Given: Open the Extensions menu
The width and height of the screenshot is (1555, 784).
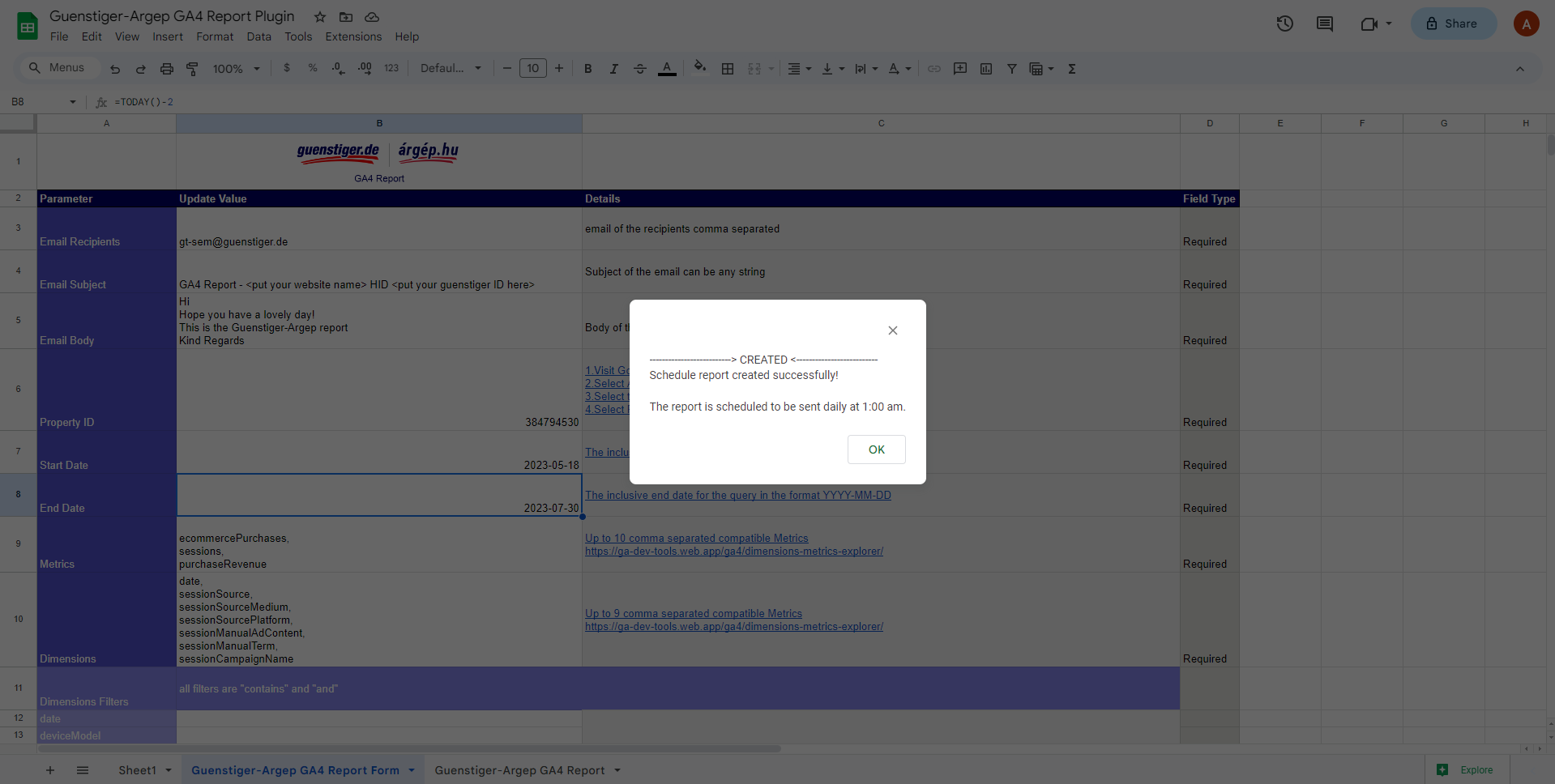Looking at the screenshot, I should pyautogui.click(x=353, y=36).
